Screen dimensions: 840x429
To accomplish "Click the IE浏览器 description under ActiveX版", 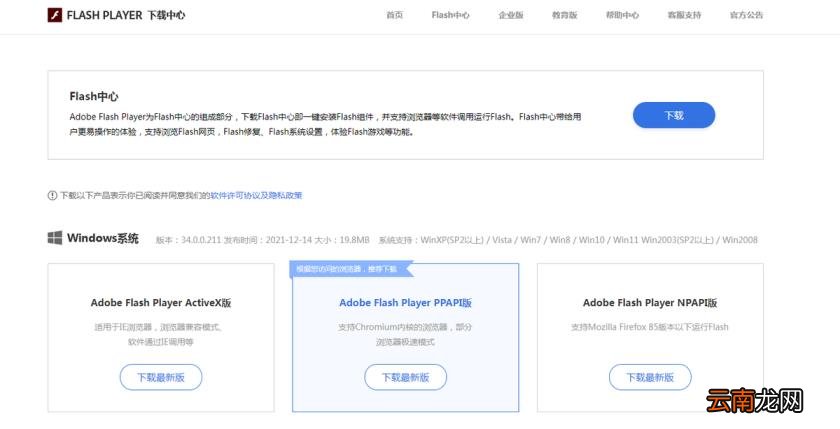I will click(x=159, y=334).
